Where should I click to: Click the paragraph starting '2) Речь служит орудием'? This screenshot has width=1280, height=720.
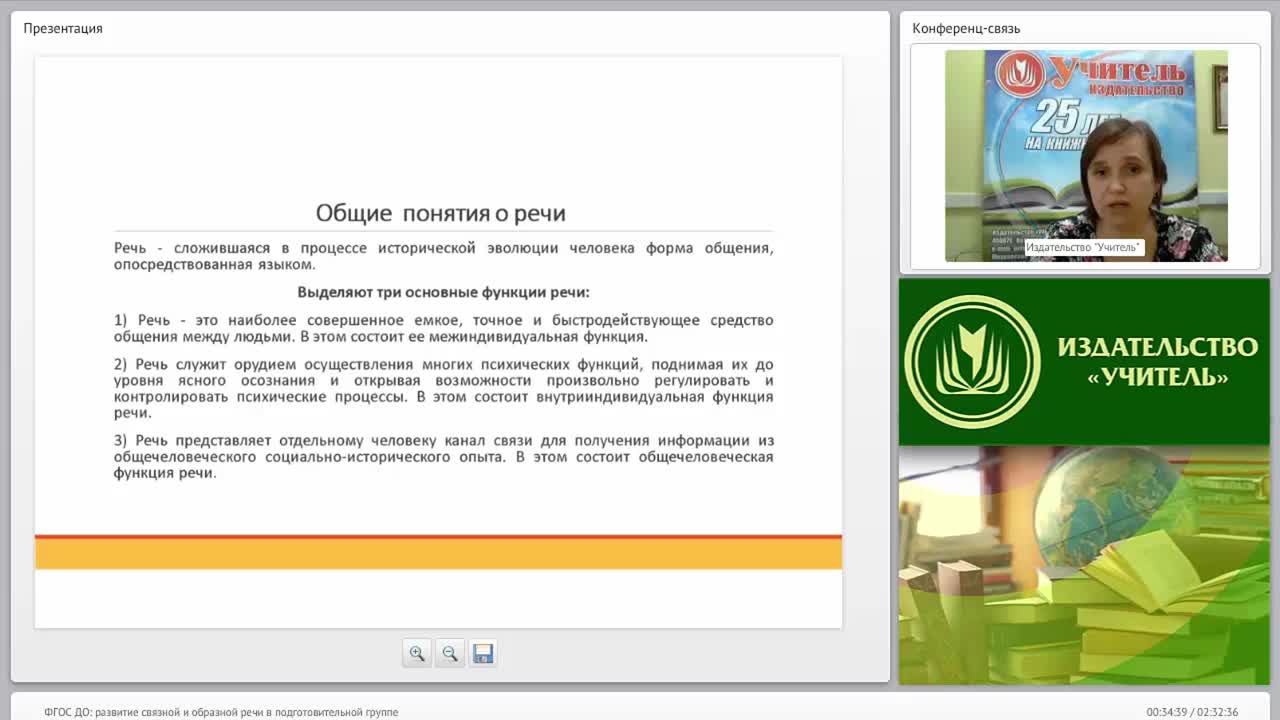pyautogui.click(x=443, y=388)
